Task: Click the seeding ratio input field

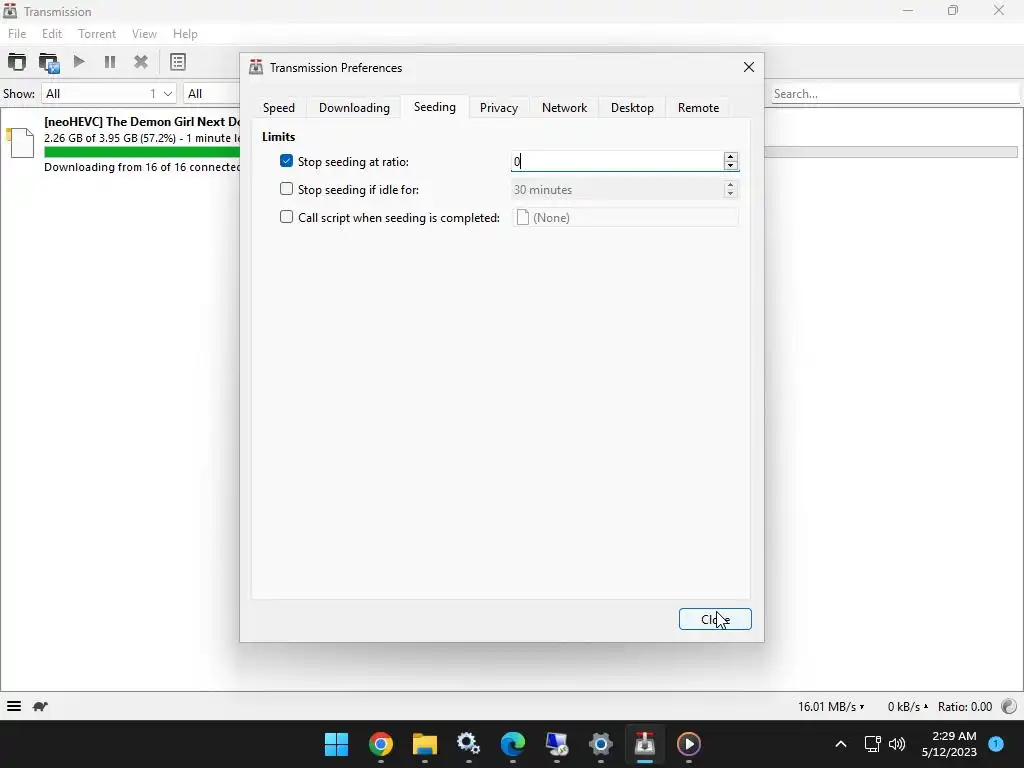Action: pos(617,161)
